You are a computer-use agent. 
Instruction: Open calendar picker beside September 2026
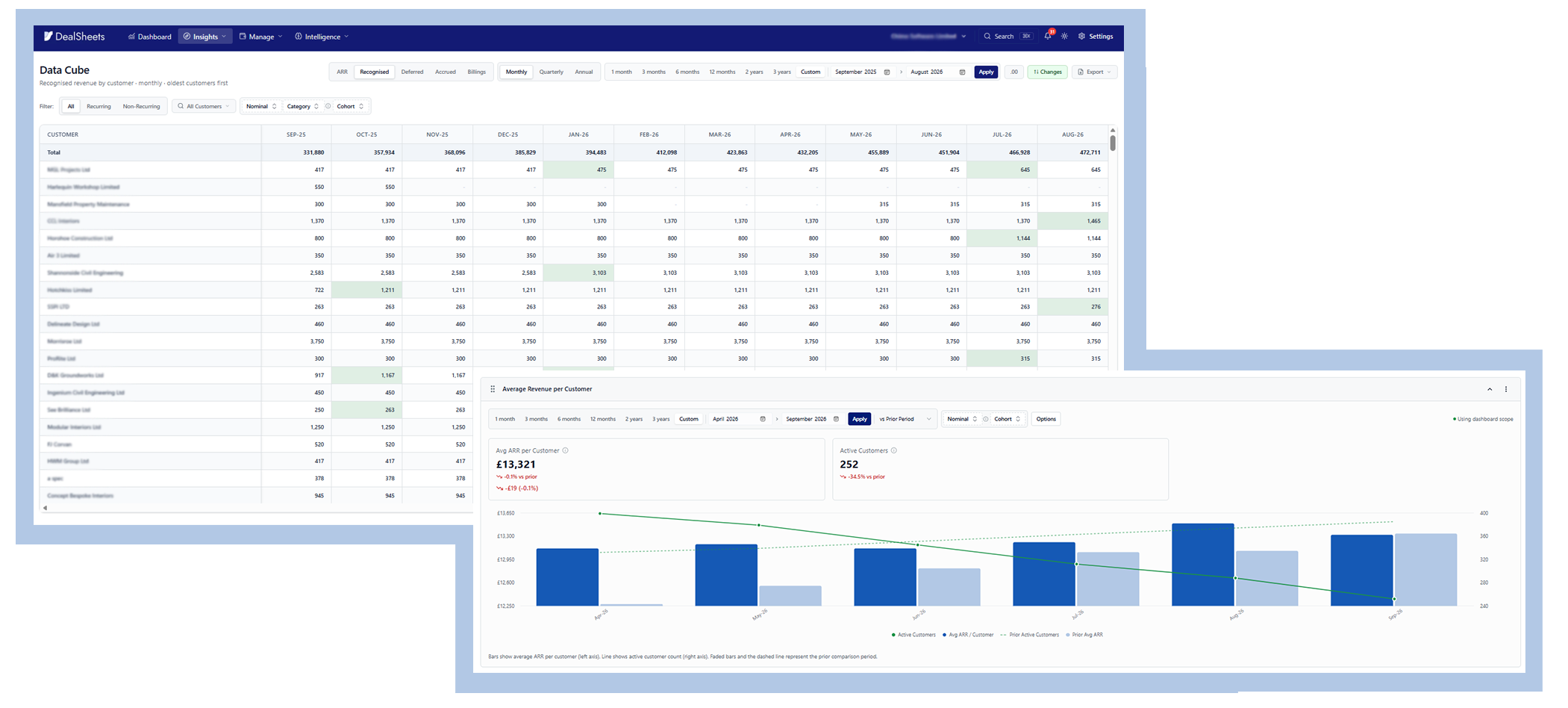pos(836,419)
